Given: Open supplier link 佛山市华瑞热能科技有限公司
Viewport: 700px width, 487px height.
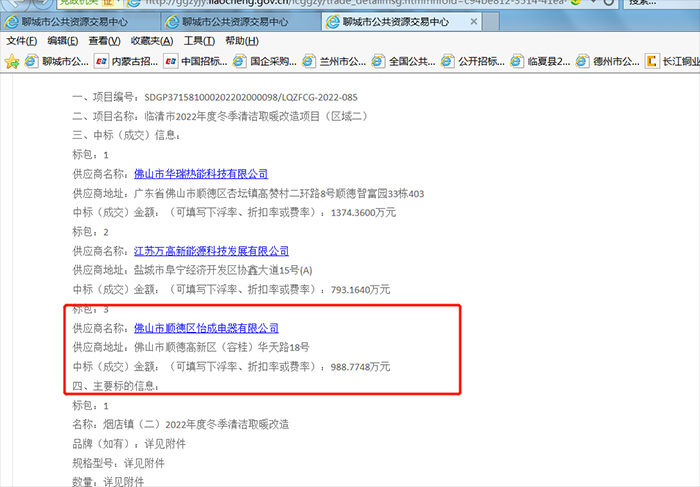Looking at the screenshot, I should [x=201, y=174].
